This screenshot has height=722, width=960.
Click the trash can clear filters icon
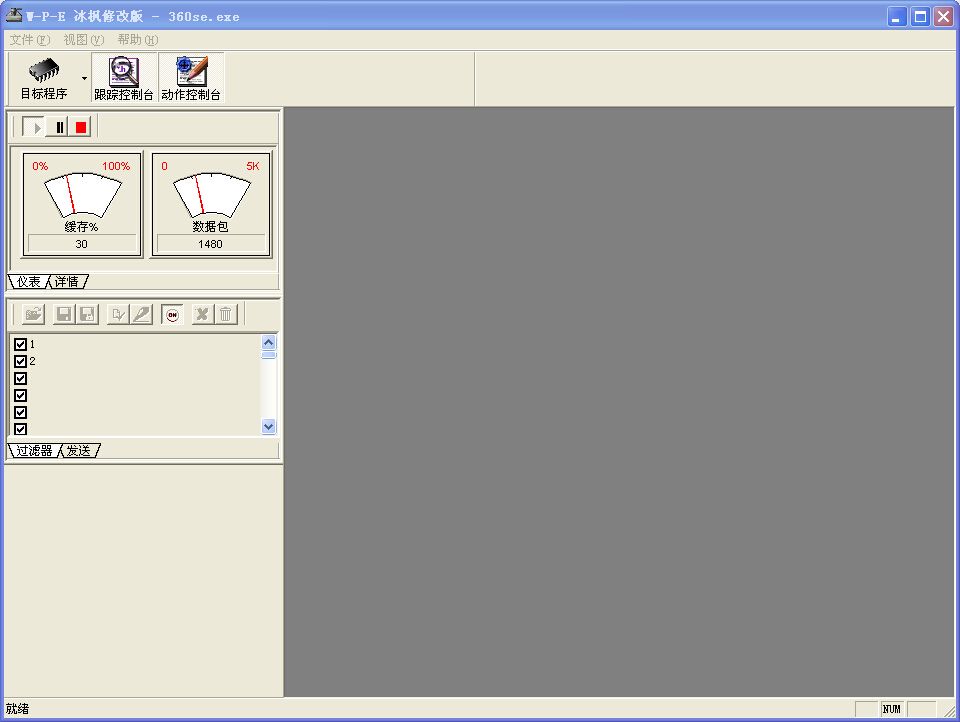tap(225, 314)
